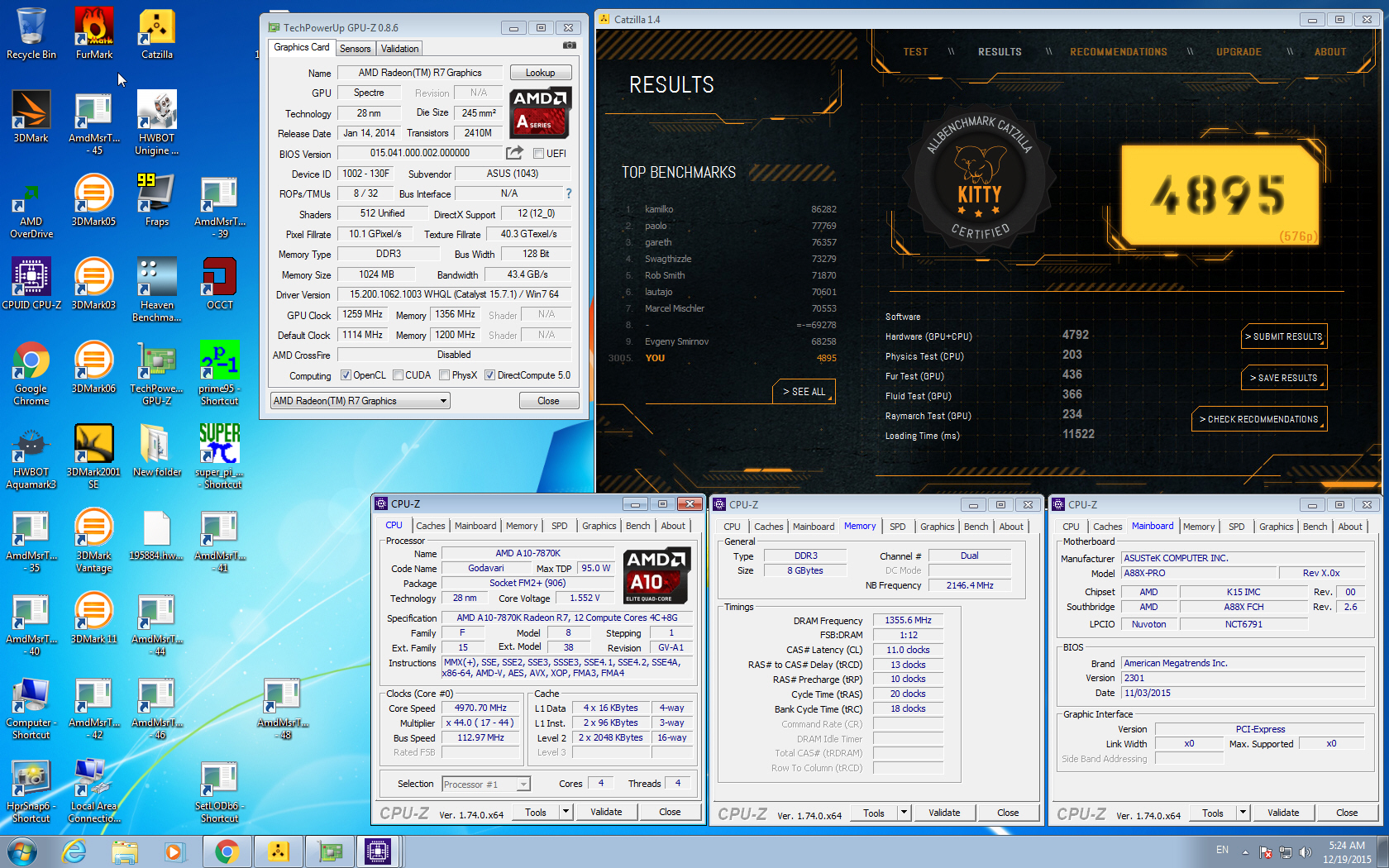1389x868 pixels.
Task: Click SAVE RESULTS in Catzilla
Action: pos(1284,378)
